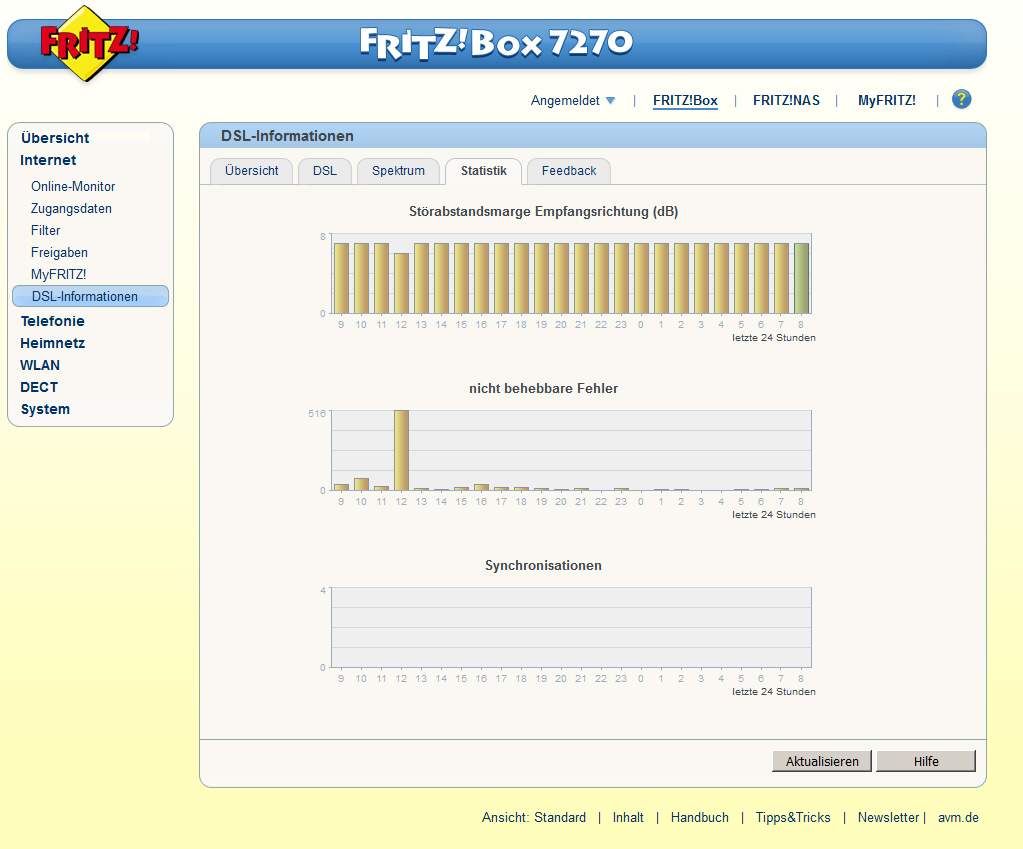Click the shorter hour 12 bar in the Störabstandsmarge chart
1023x849 pixels.
pyautogui.click(x=401, y=283)
